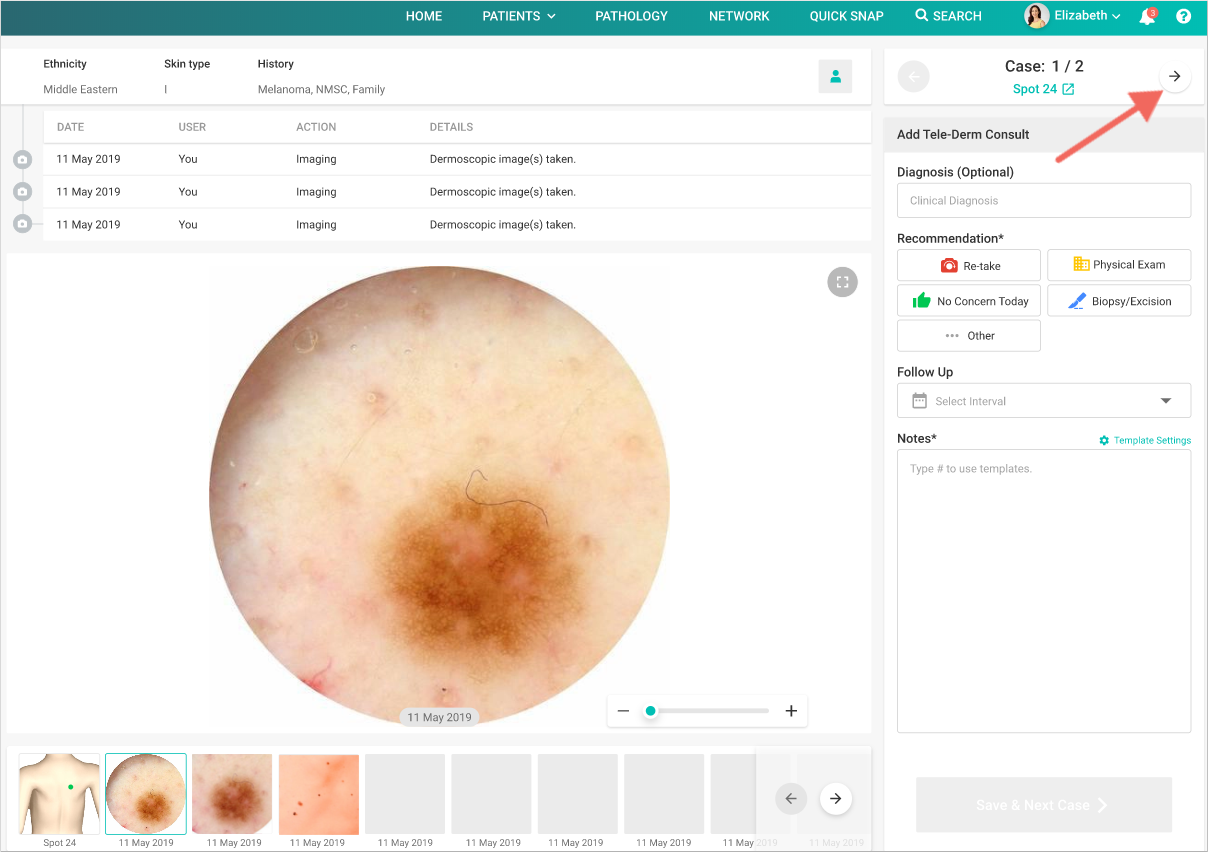Select Re-take recommendation
The image size is (1208, 852).
pos(969,266)
